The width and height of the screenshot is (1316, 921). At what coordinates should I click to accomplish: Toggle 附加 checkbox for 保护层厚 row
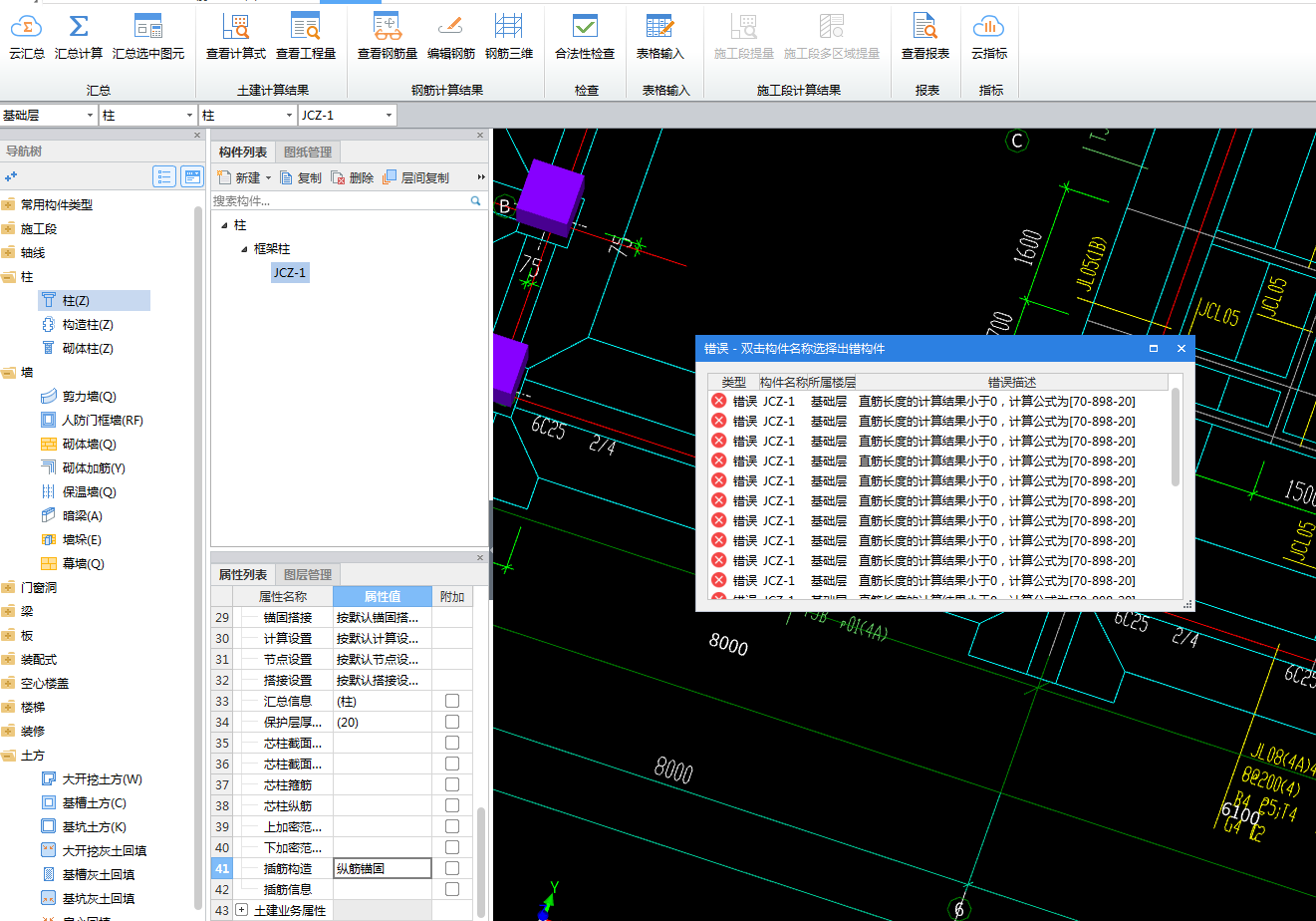pos(452,722)
